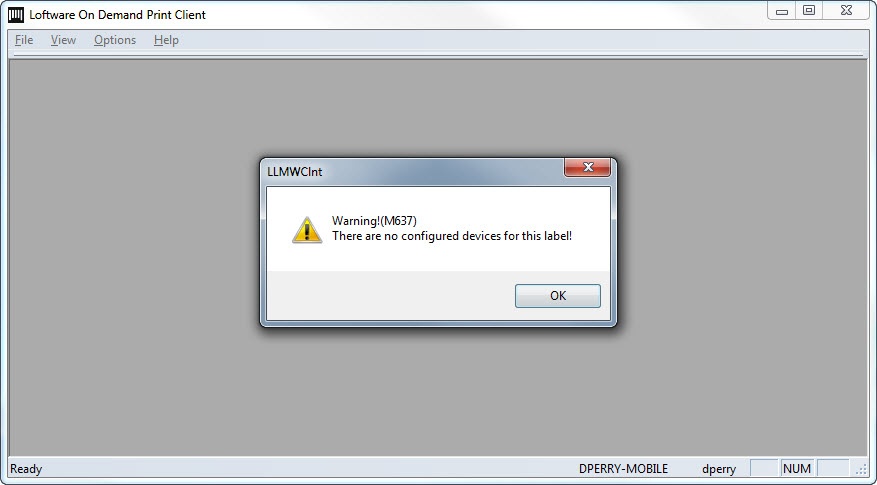Open the File menu
The height and width of the screenshot is (485, 877).
(24, 40)
